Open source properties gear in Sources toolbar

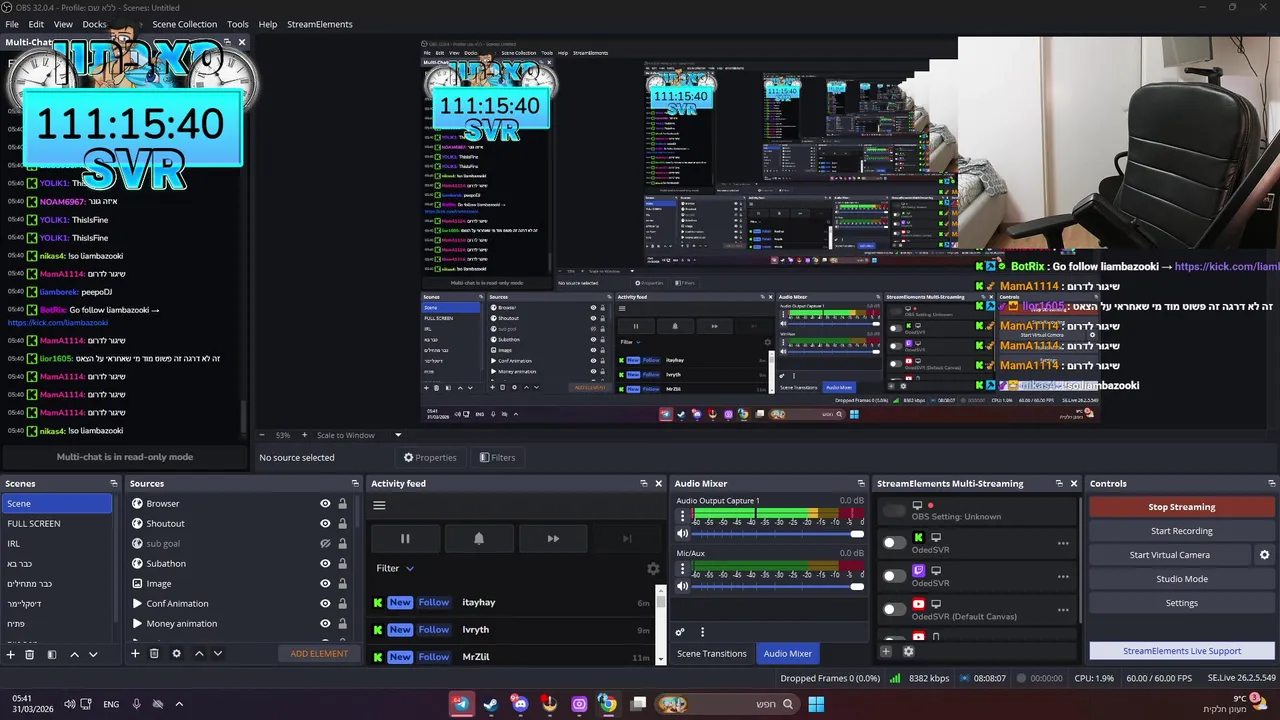coord(176,654)
